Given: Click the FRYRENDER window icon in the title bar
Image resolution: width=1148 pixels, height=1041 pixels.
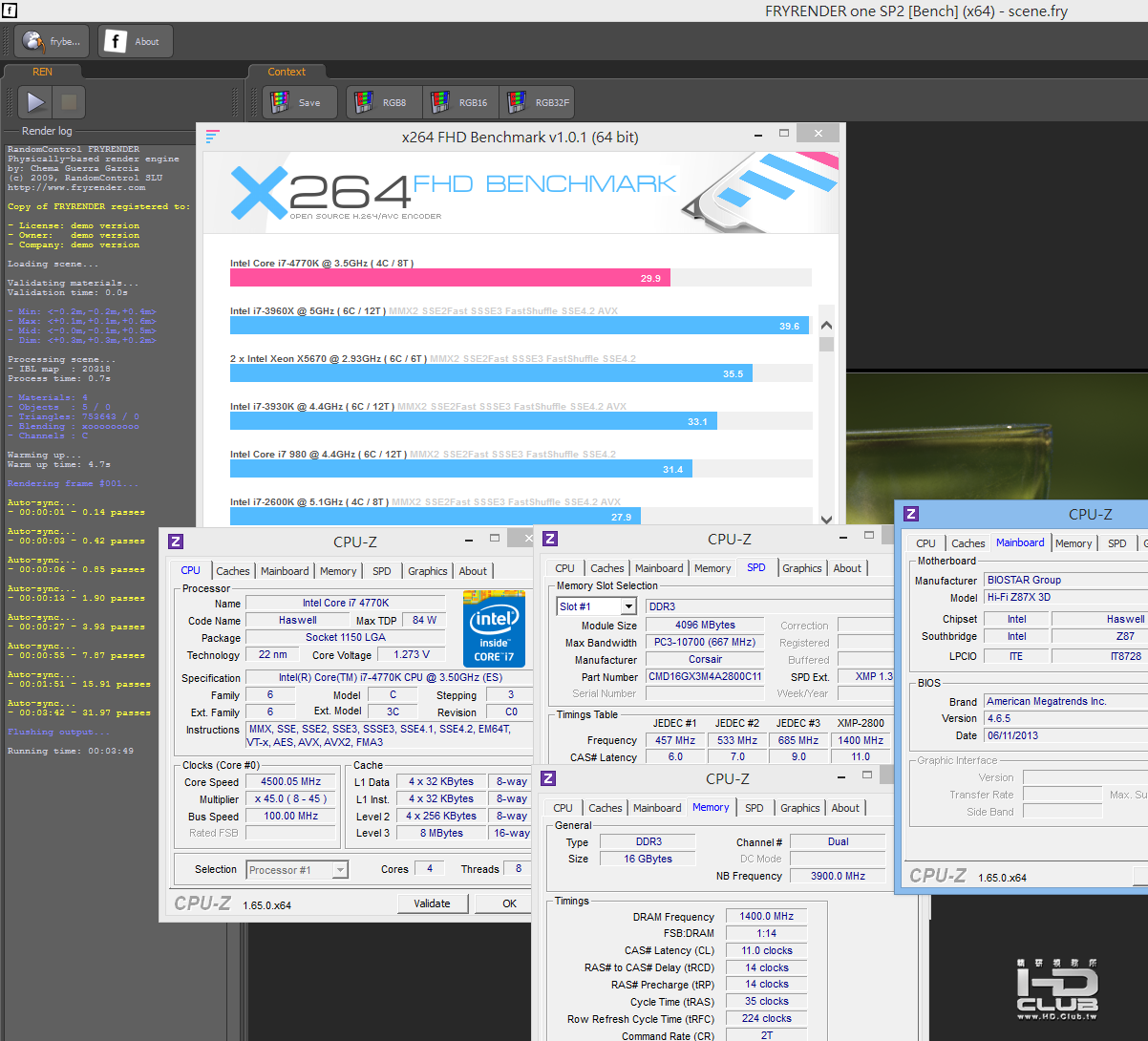Looking at the screenshot, I should tap(10, 11).
